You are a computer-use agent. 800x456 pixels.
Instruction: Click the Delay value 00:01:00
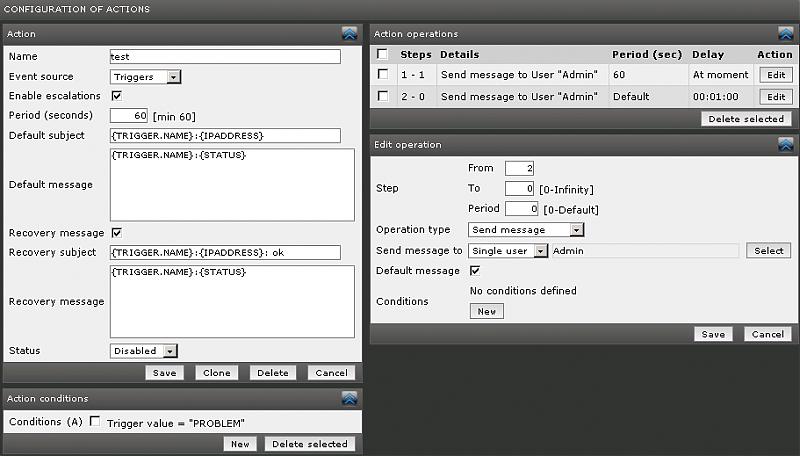coord(715,96)
